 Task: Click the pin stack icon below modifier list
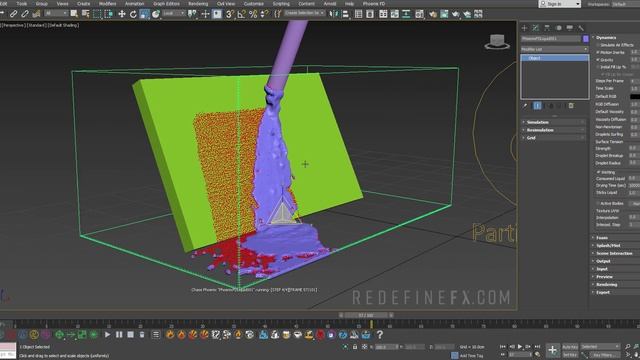click(x=525, y=106)
